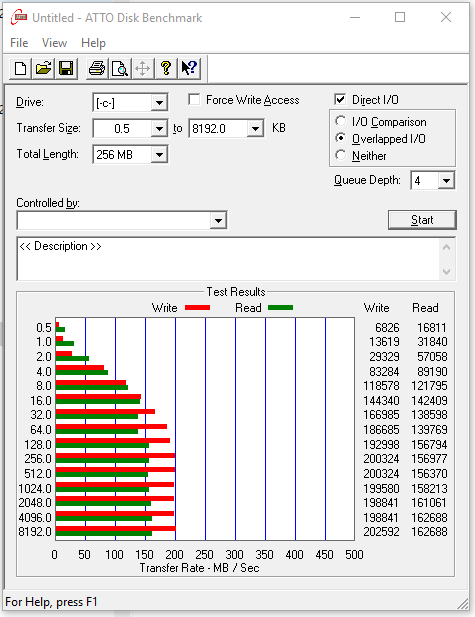Uncheck the Direct I/O checkbox

pyautogui.click(x=340, y=99)
